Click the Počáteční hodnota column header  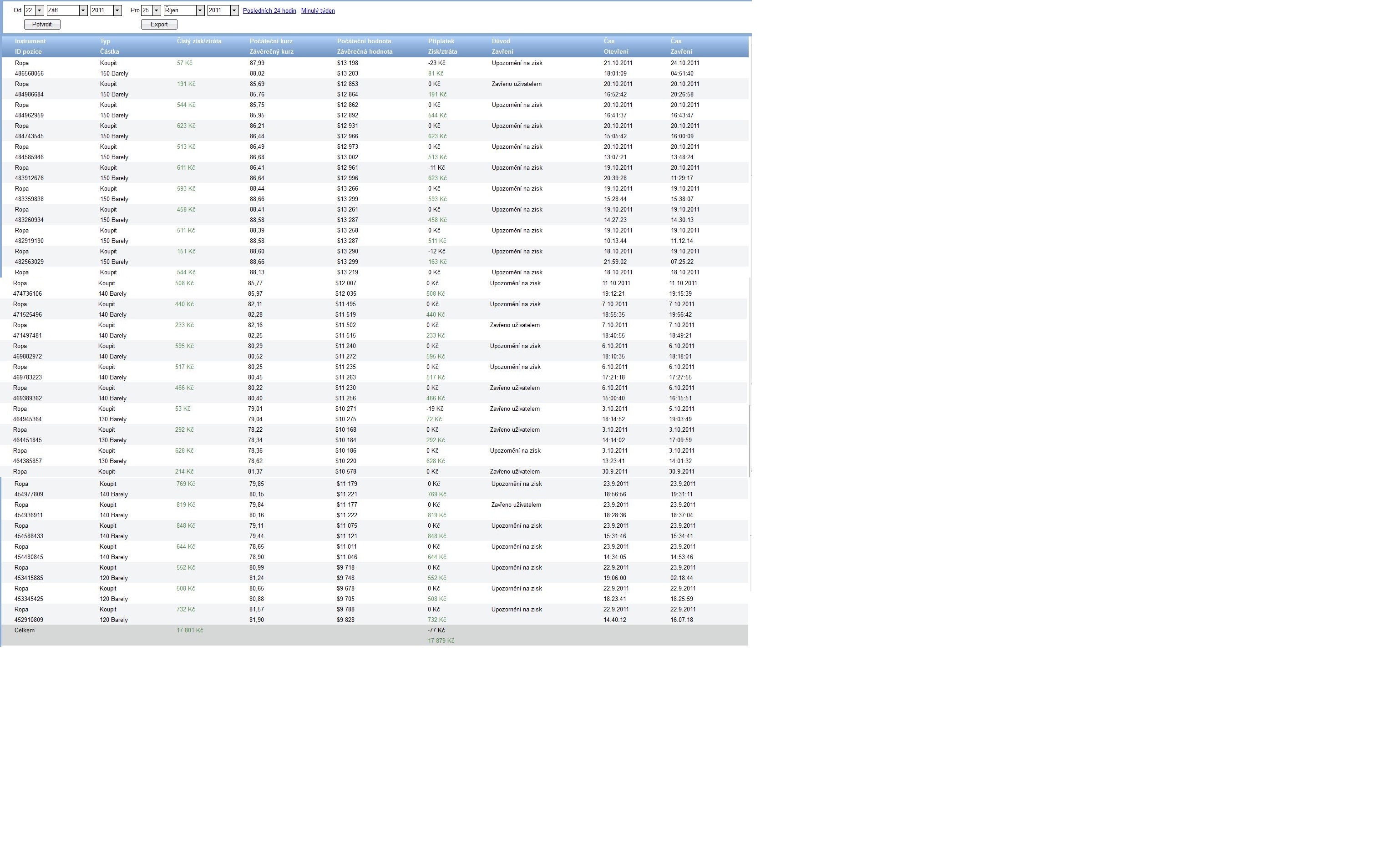364,41
